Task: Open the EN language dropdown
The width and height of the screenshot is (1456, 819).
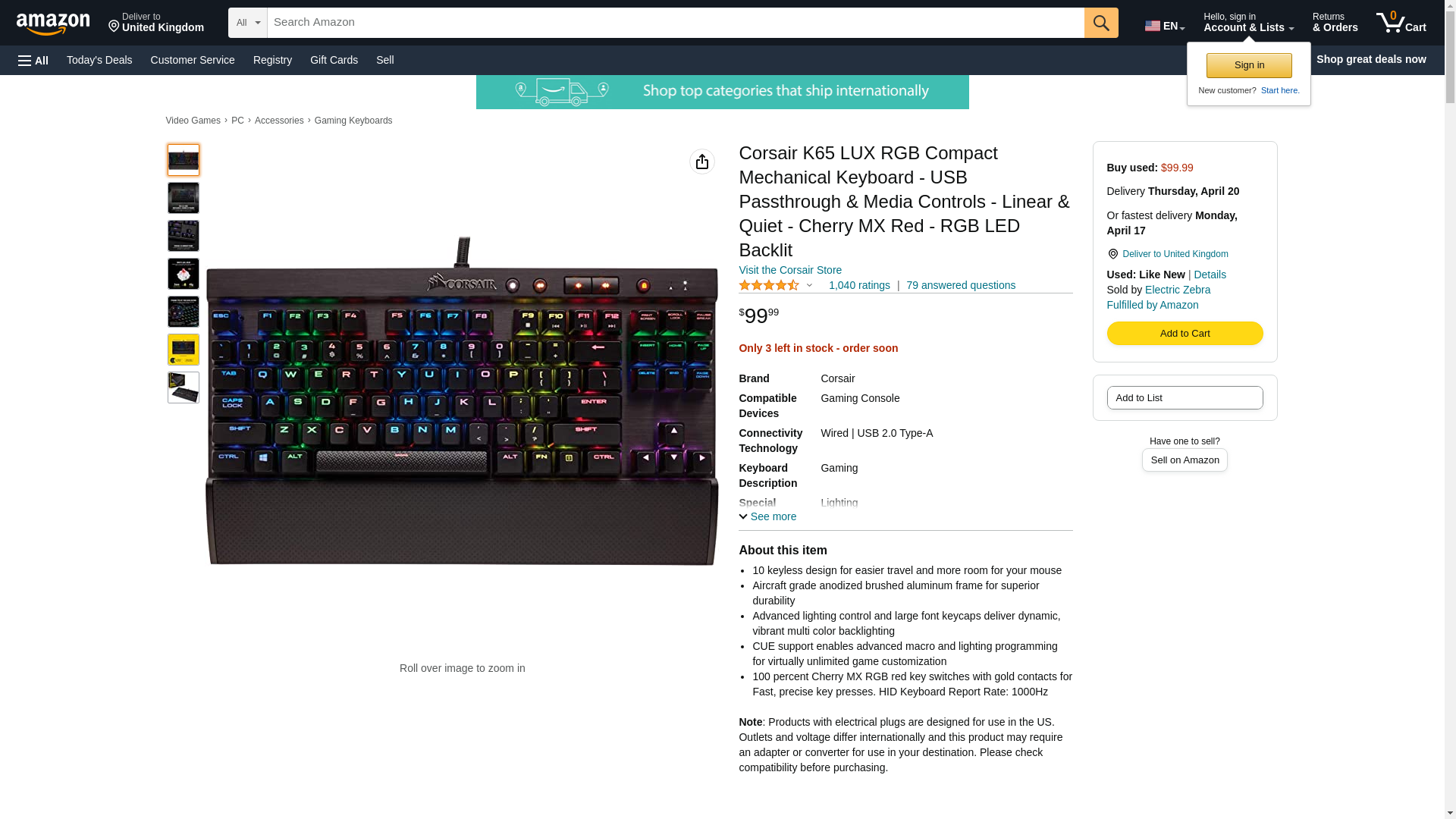Action: pos(1165,26)
